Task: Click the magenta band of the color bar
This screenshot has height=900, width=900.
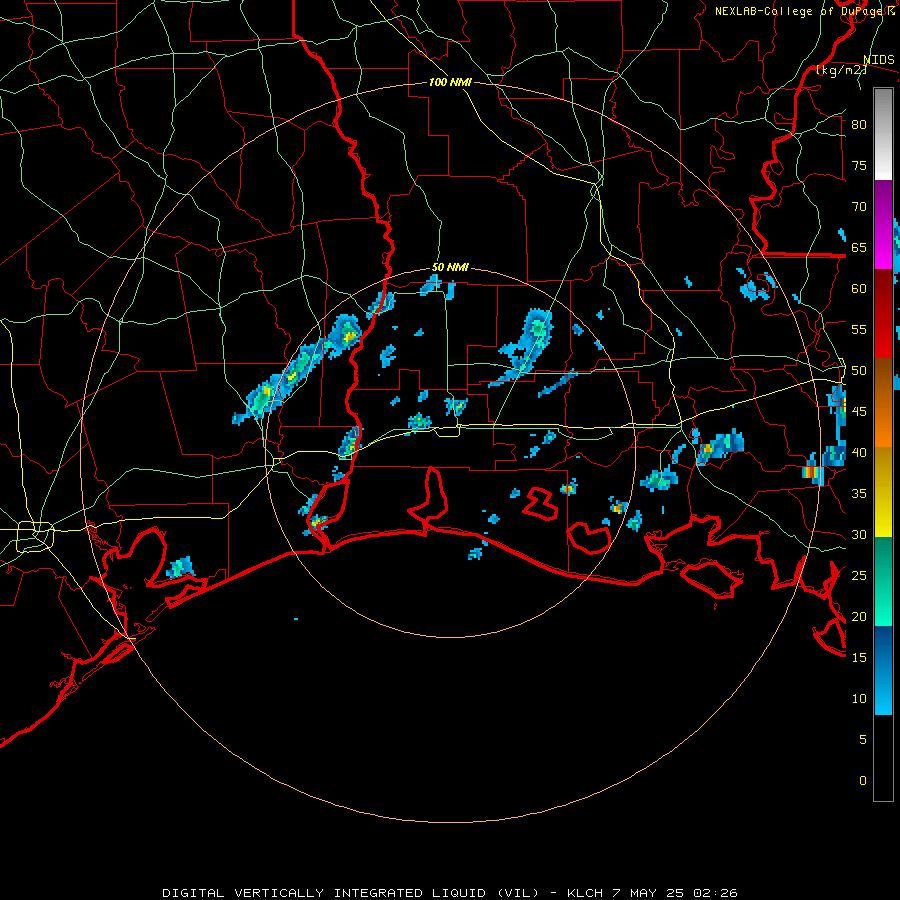Action: 883,225
